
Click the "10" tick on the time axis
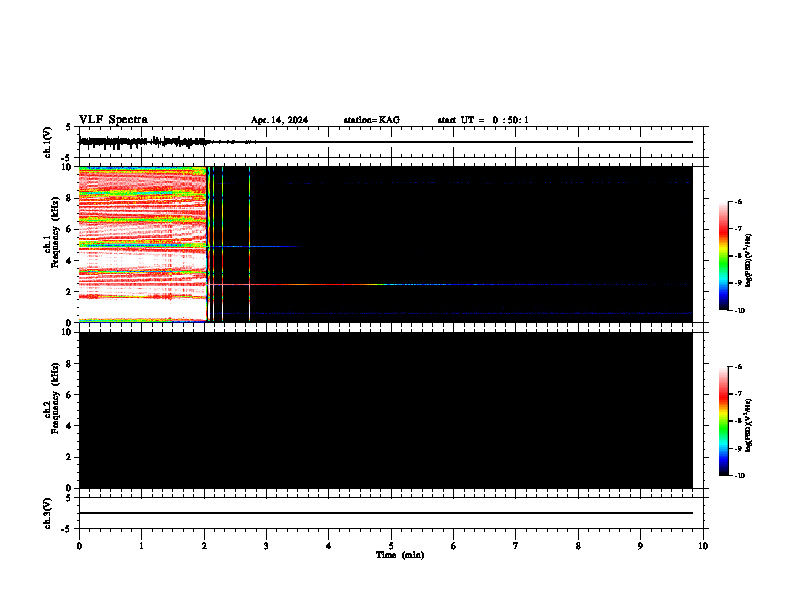click(x=703, y=546)
